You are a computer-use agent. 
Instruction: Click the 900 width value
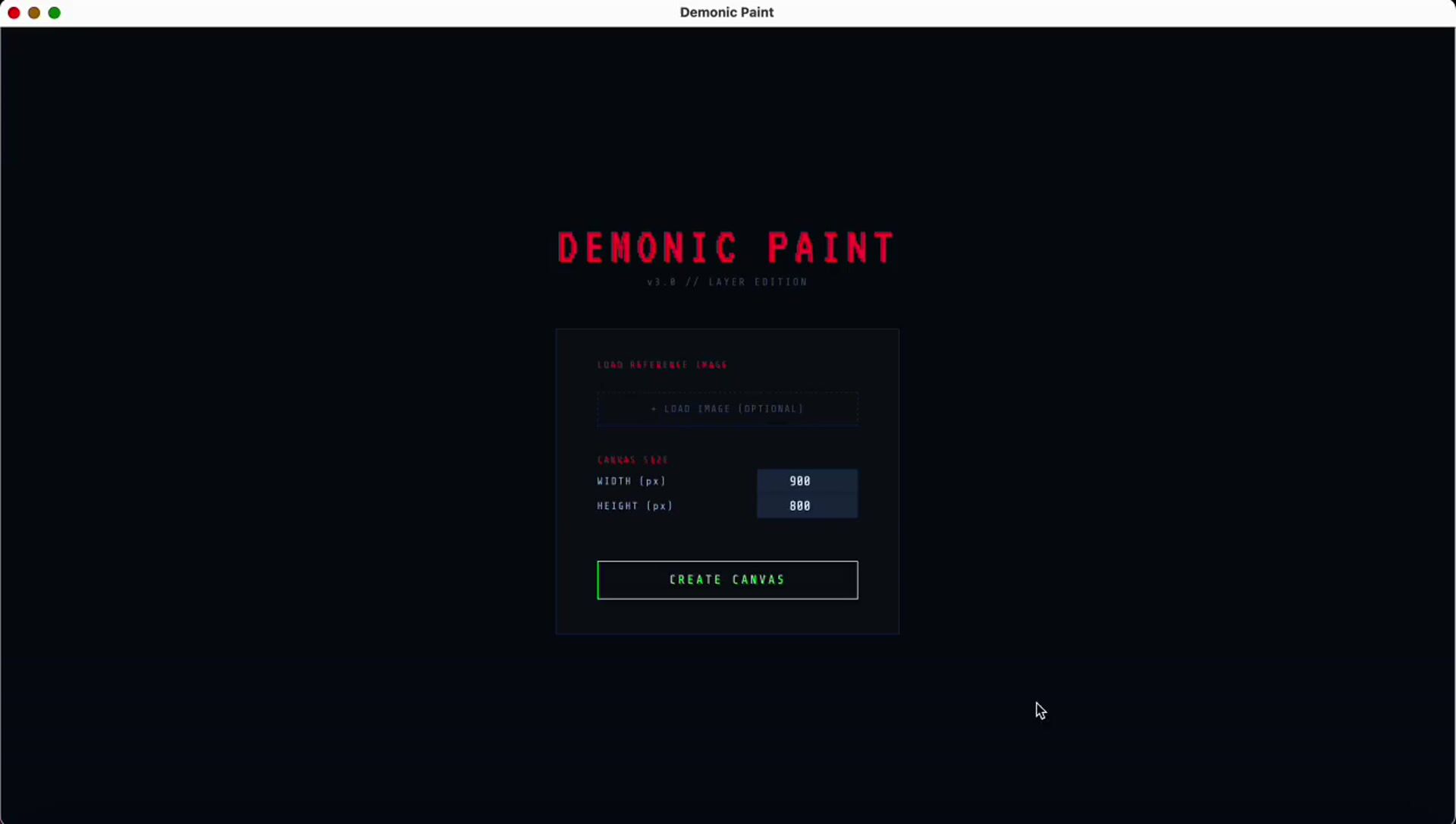click(799, 481)
